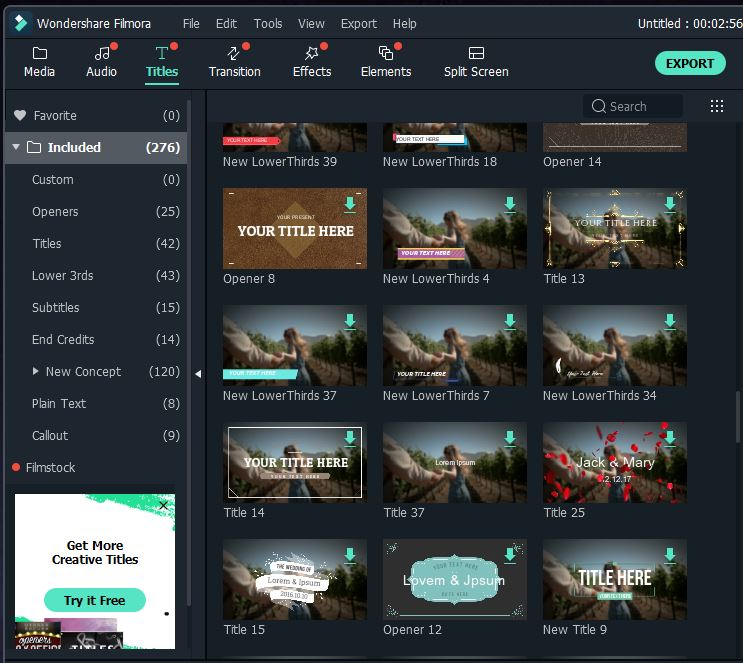Click the grid view options icon

pos(717,106)
